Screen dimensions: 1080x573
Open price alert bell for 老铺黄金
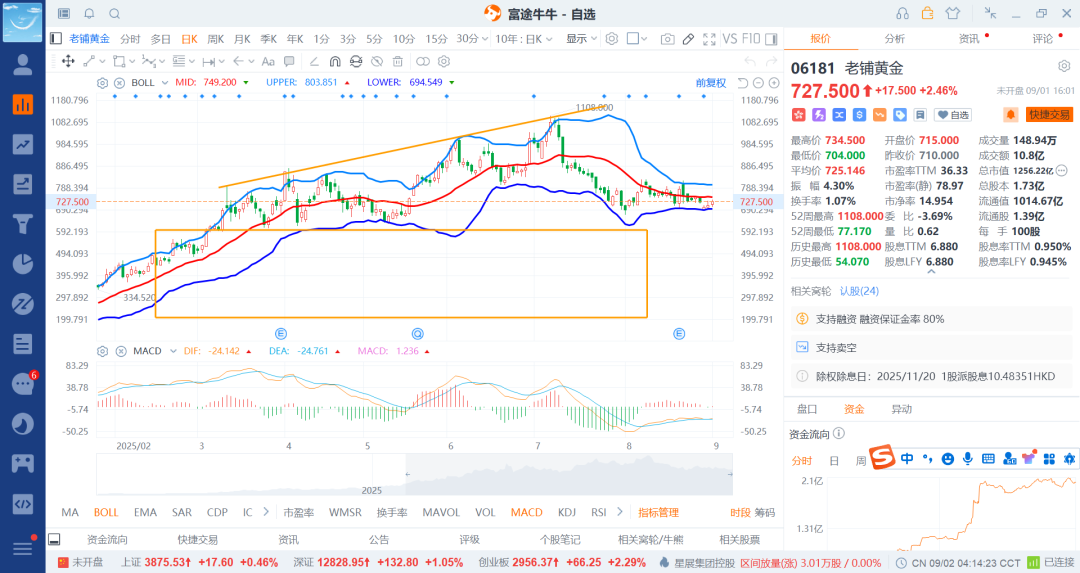point(1010,115)
